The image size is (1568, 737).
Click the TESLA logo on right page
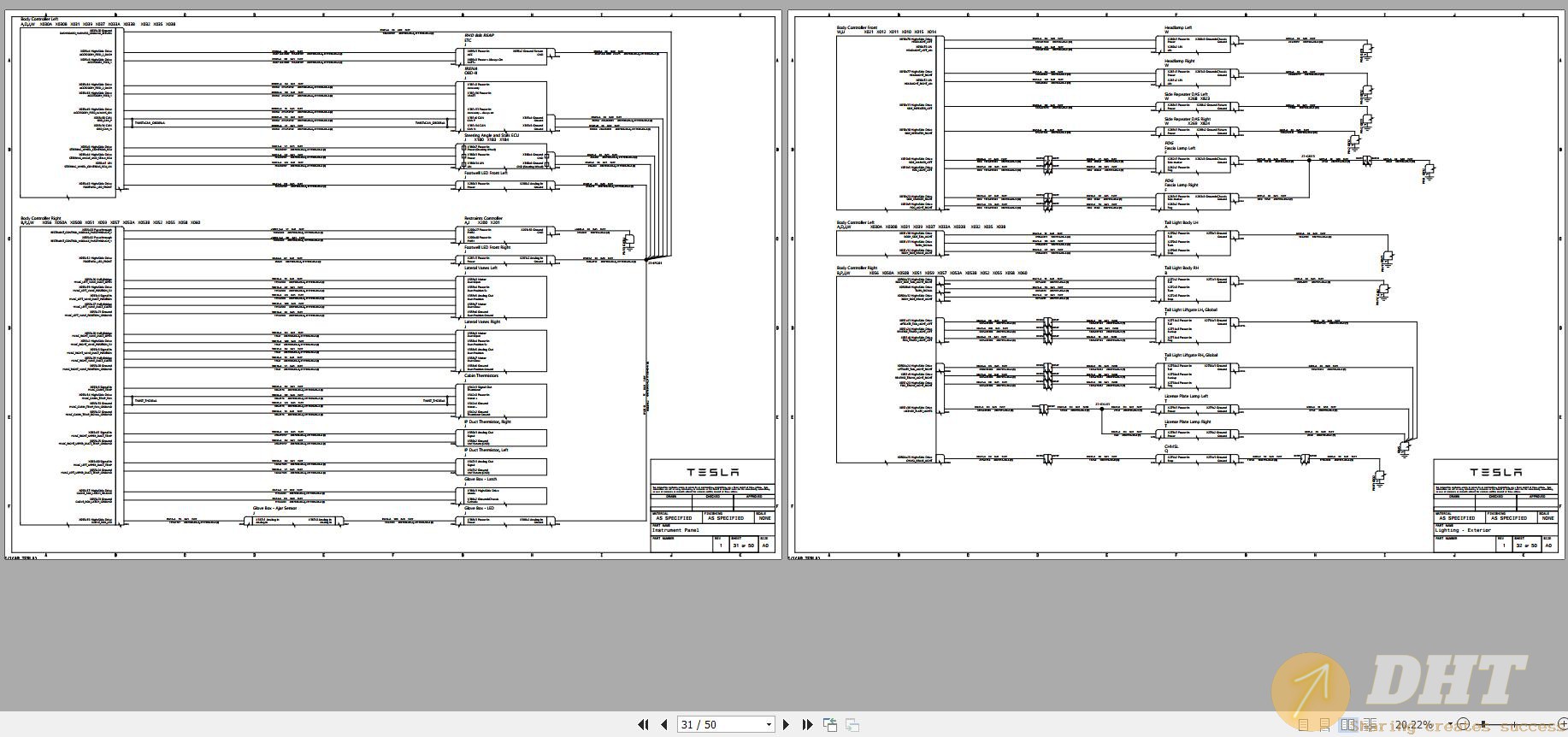point(1495,472)
